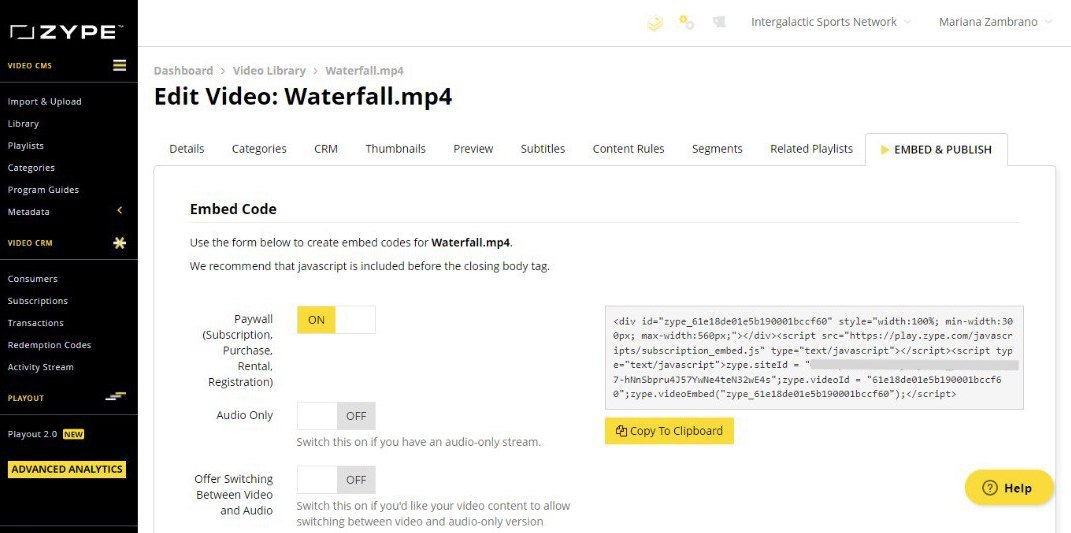
Task: Click the Playout stacked lines icon
Action: tap(116, 397)
